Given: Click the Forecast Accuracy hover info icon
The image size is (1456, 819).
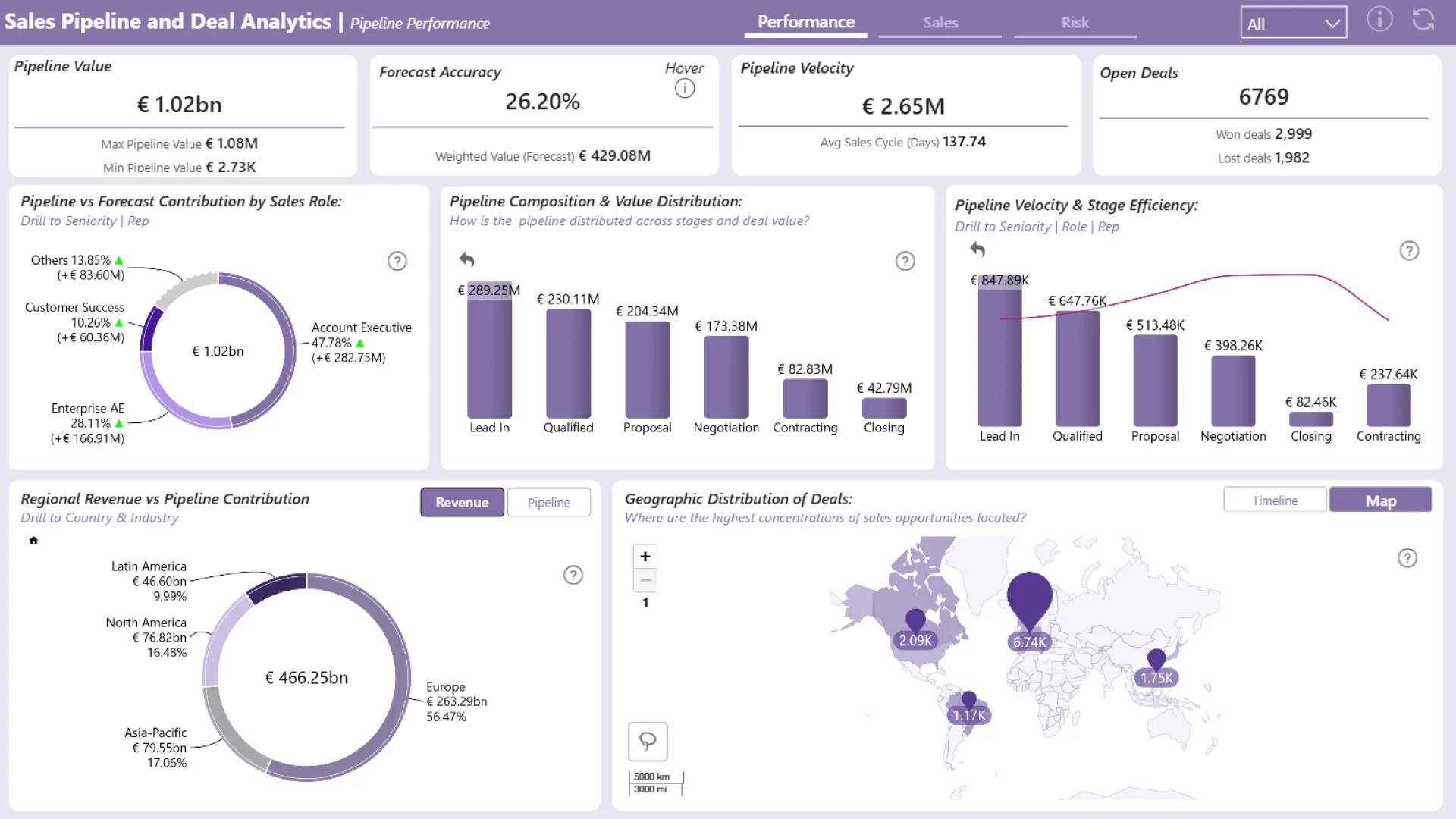Looking at the screenshot, I should (684, 89).
